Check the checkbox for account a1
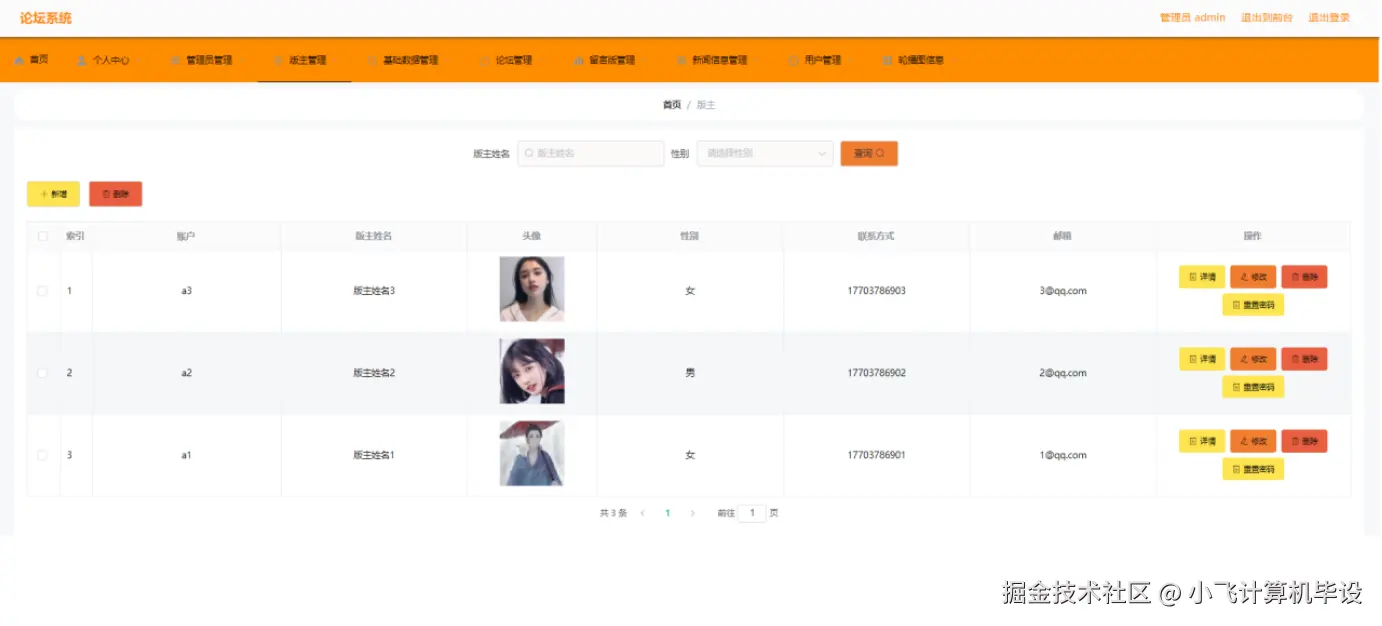The height and width of the screenshot is (626, 1382). (42, 454)
